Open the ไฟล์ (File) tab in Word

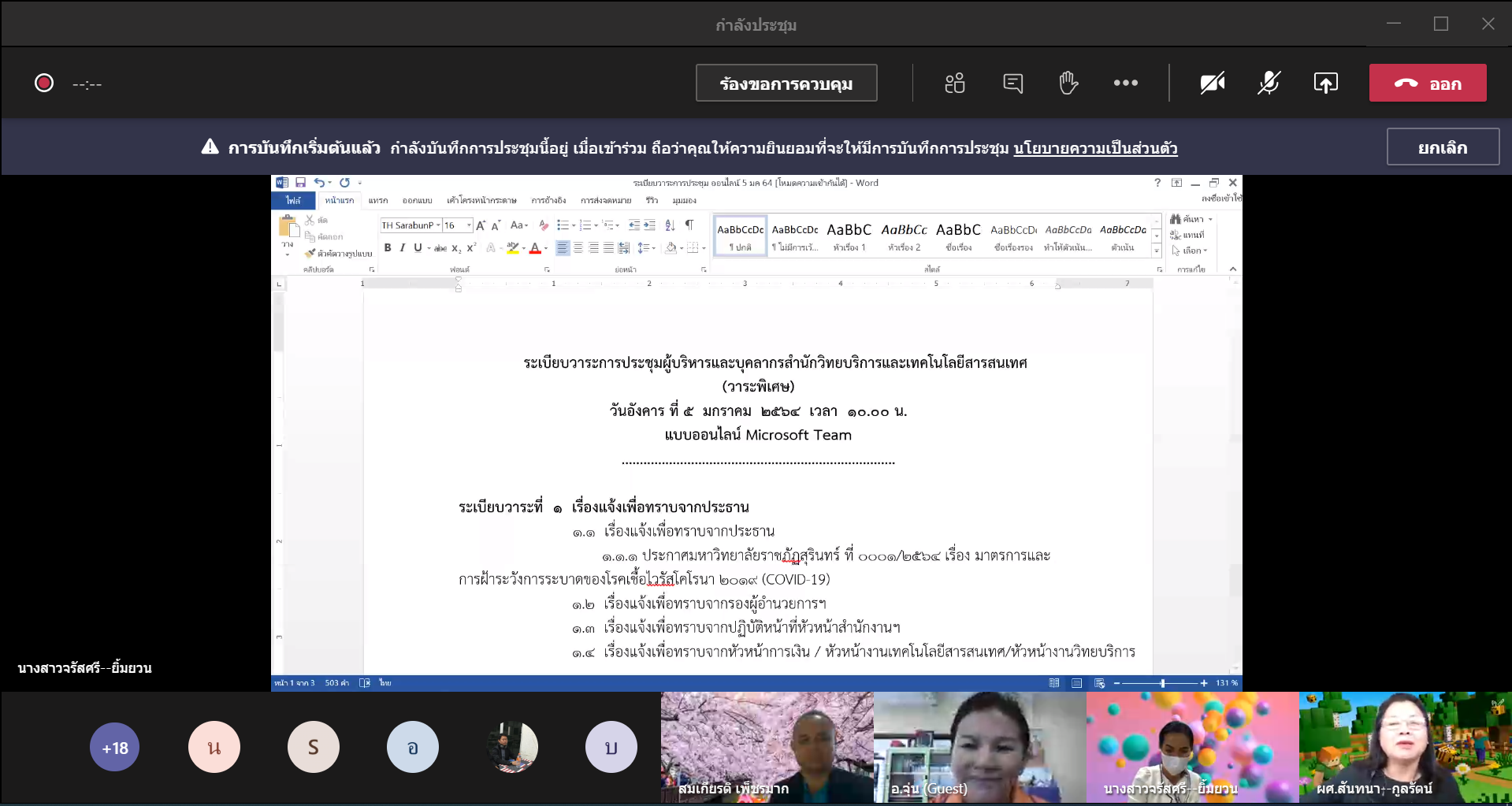293,201
